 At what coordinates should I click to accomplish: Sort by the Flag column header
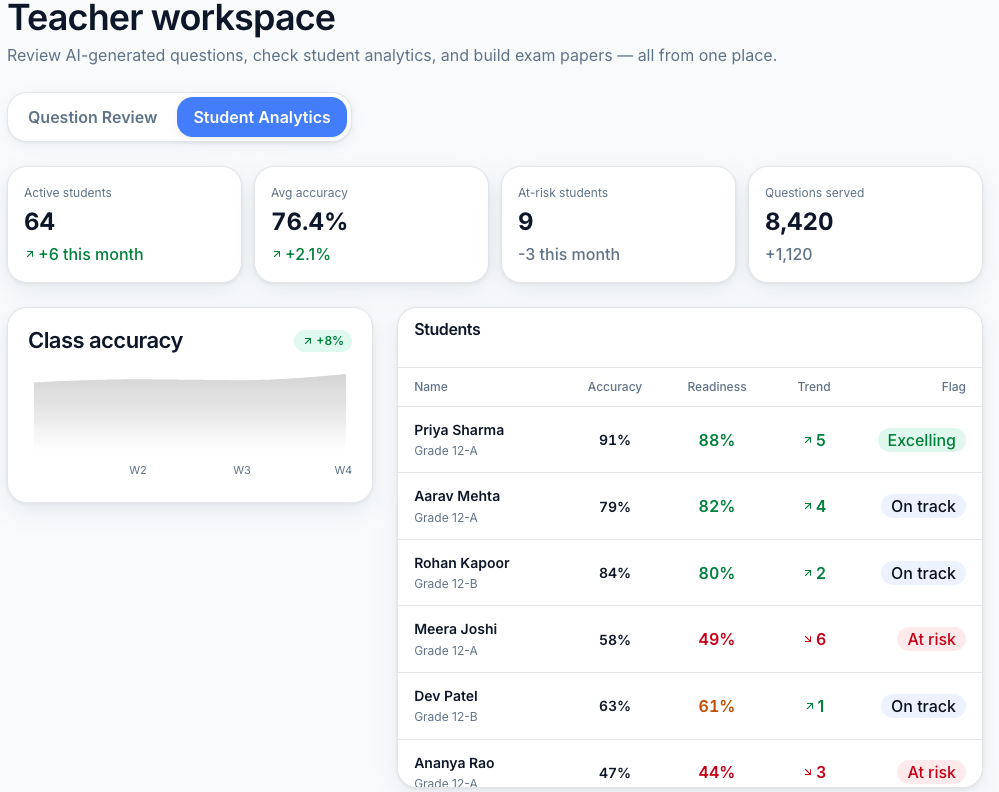pyautogui.click(x=953, y=387)
